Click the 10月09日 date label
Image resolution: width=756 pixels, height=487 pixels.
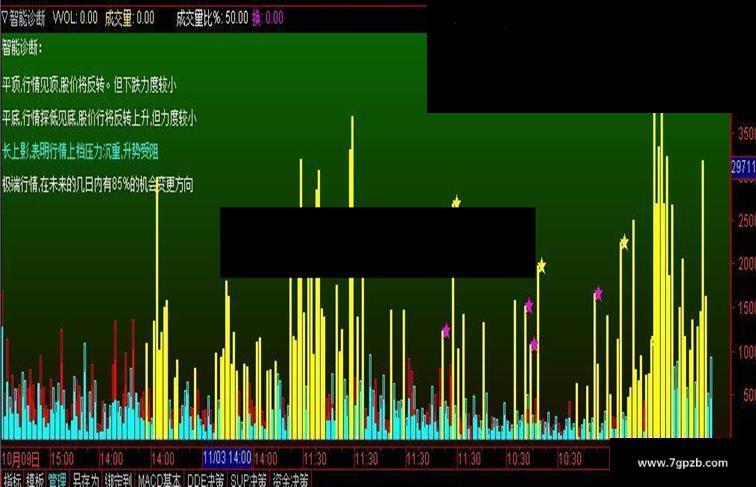pyautogui.click(x=20, y=459)
